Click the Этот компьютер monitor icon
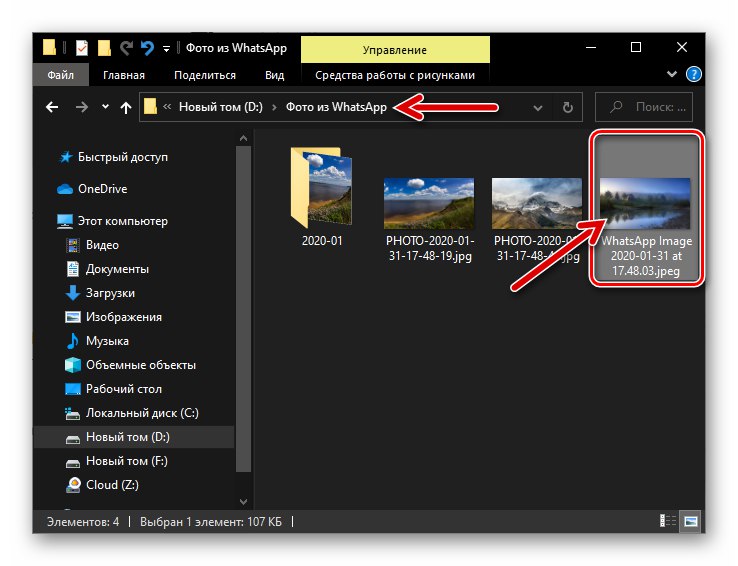 (x=64, y=221)
